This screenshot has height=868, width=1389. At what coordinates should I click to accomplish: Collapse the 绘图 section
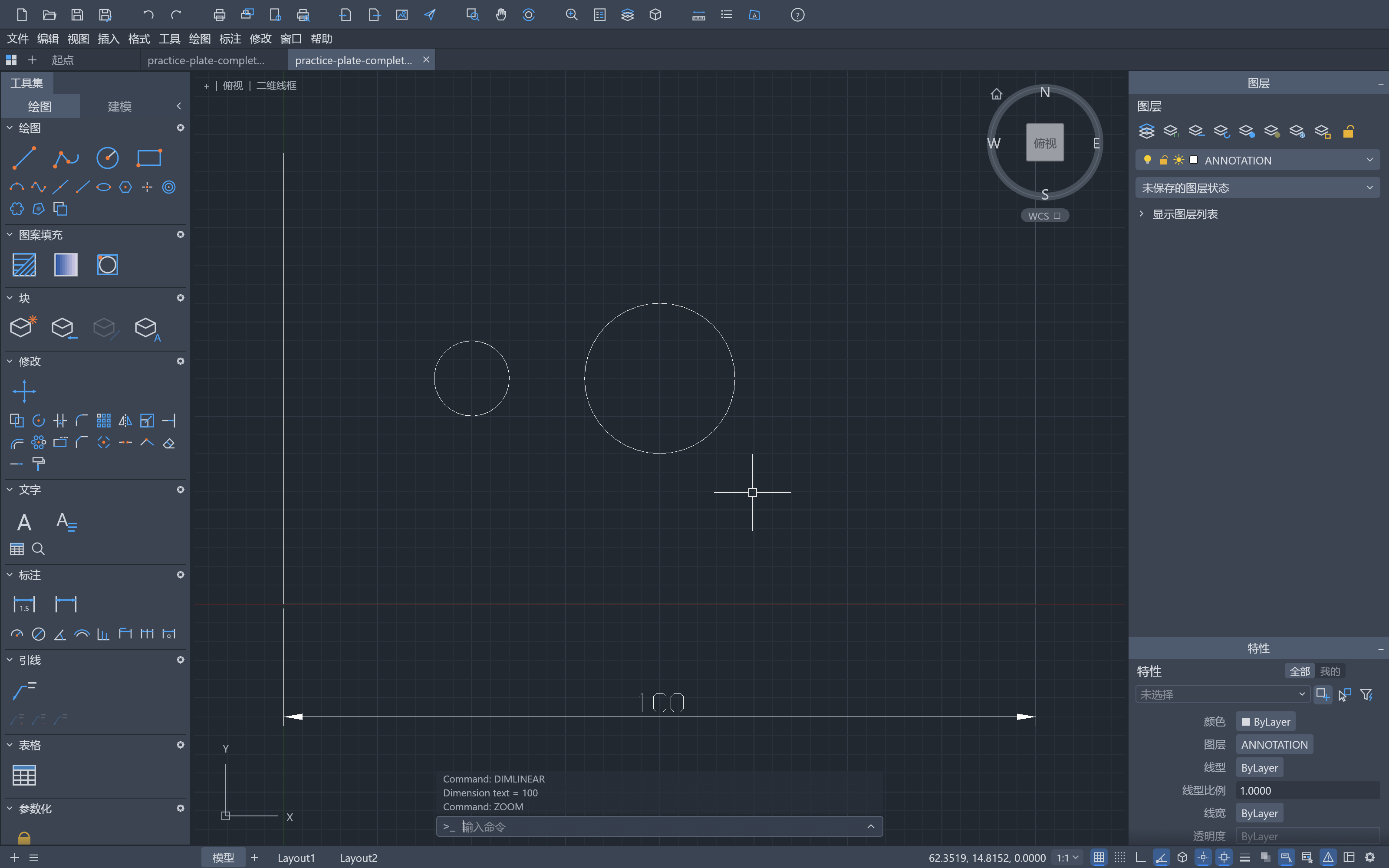pos(10,128)
